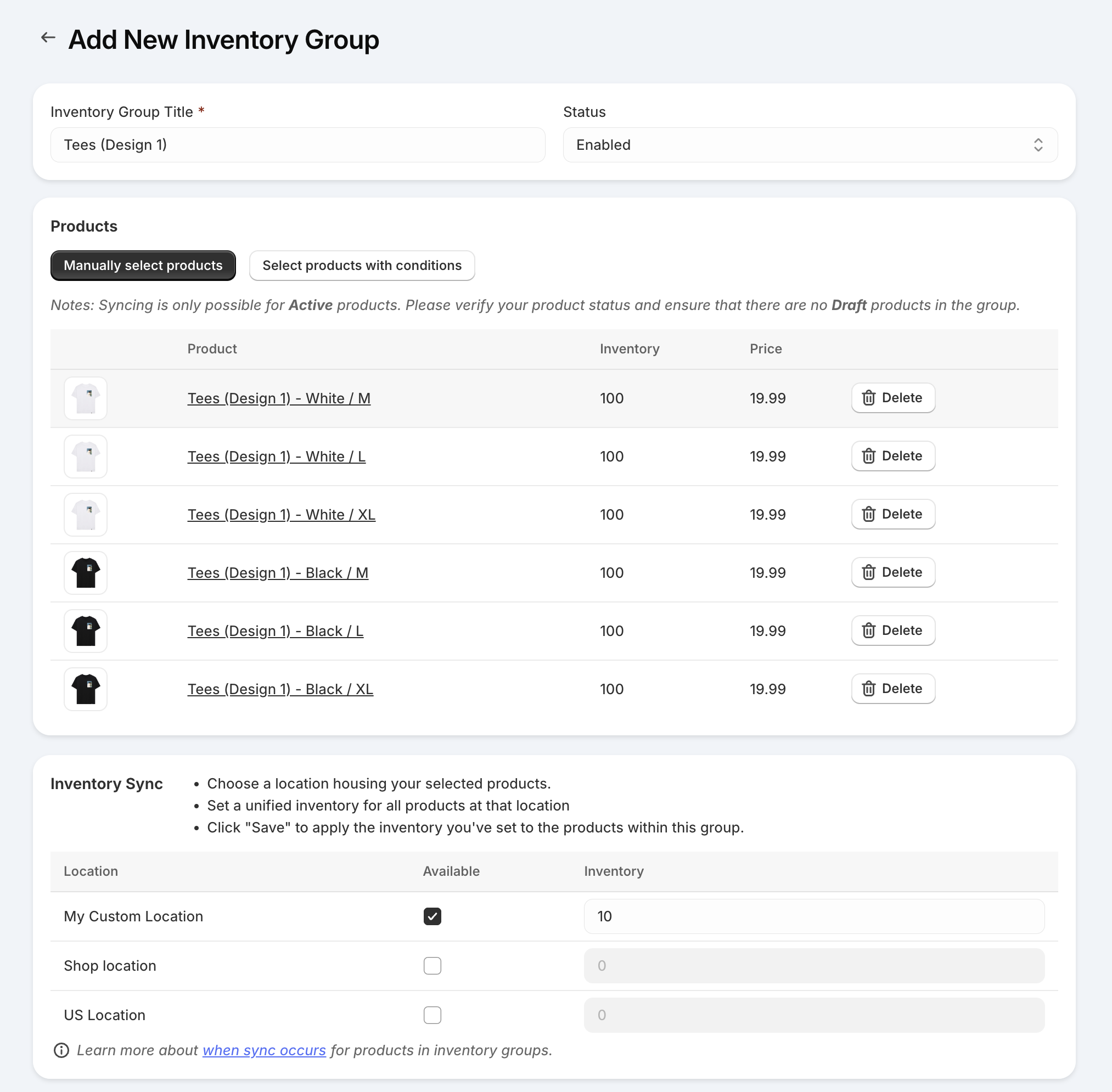Uncheck My Custom Location availability

[432, 916]
